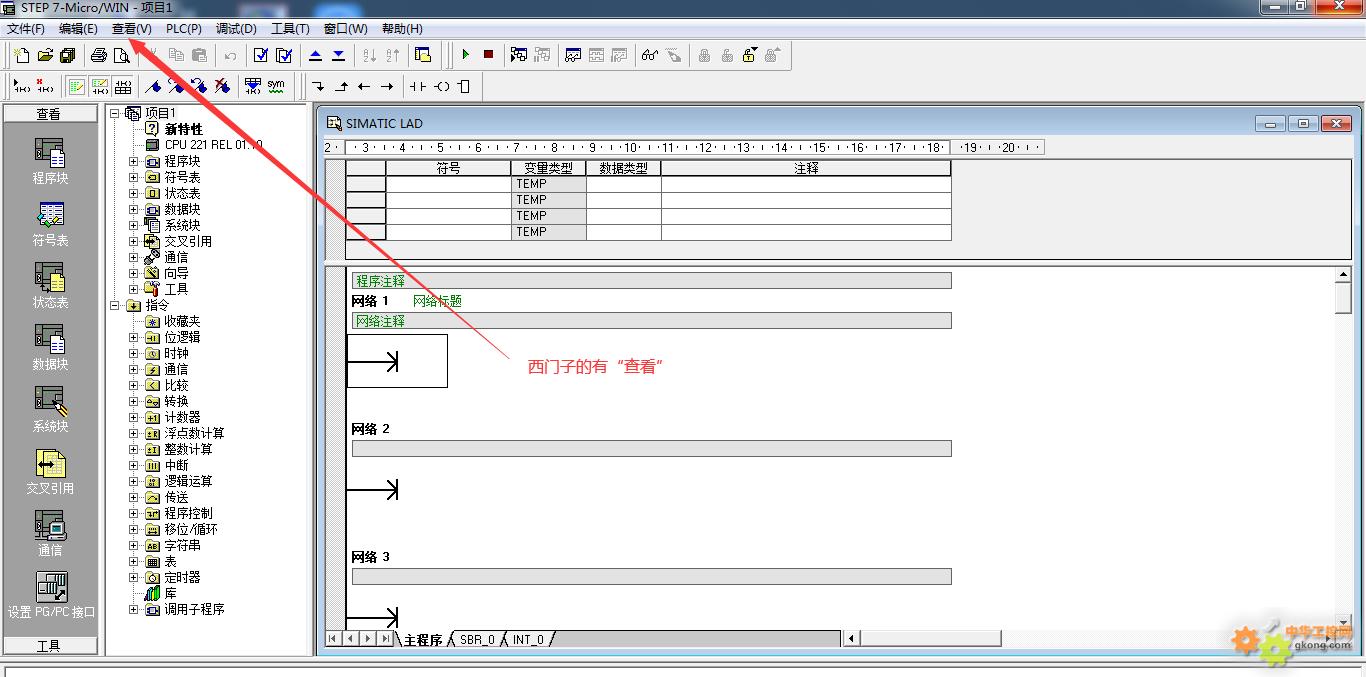Toggle POU comments display in toolbar
The height and width of the screenshot is (677, 1366).
pyautogui.click(x=76, y=86)
